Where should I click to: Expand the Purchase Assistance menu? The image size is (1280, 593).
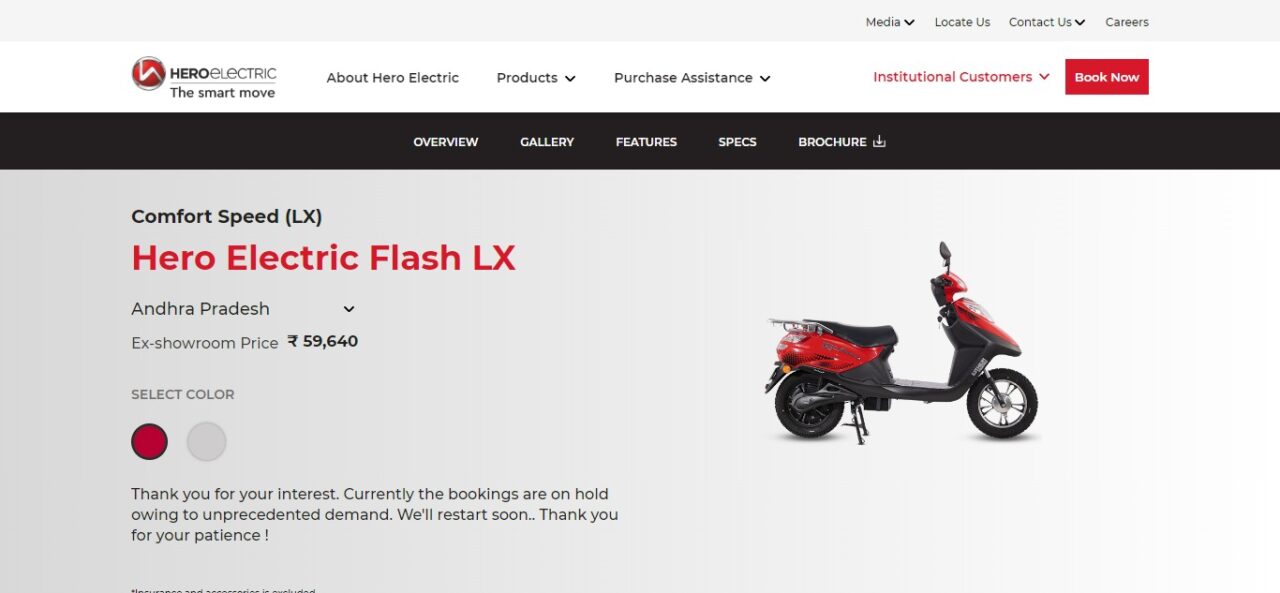692,78
